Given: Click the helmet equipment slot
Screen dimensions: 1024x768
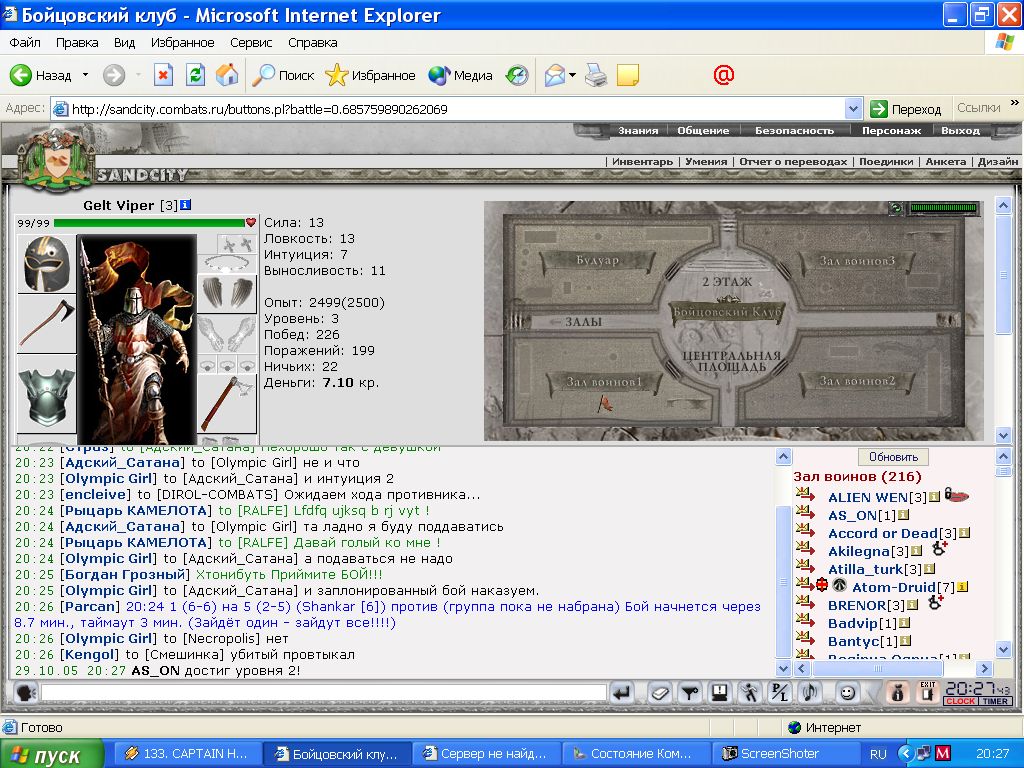Looking at the screenshot, I should coord(46,263).
